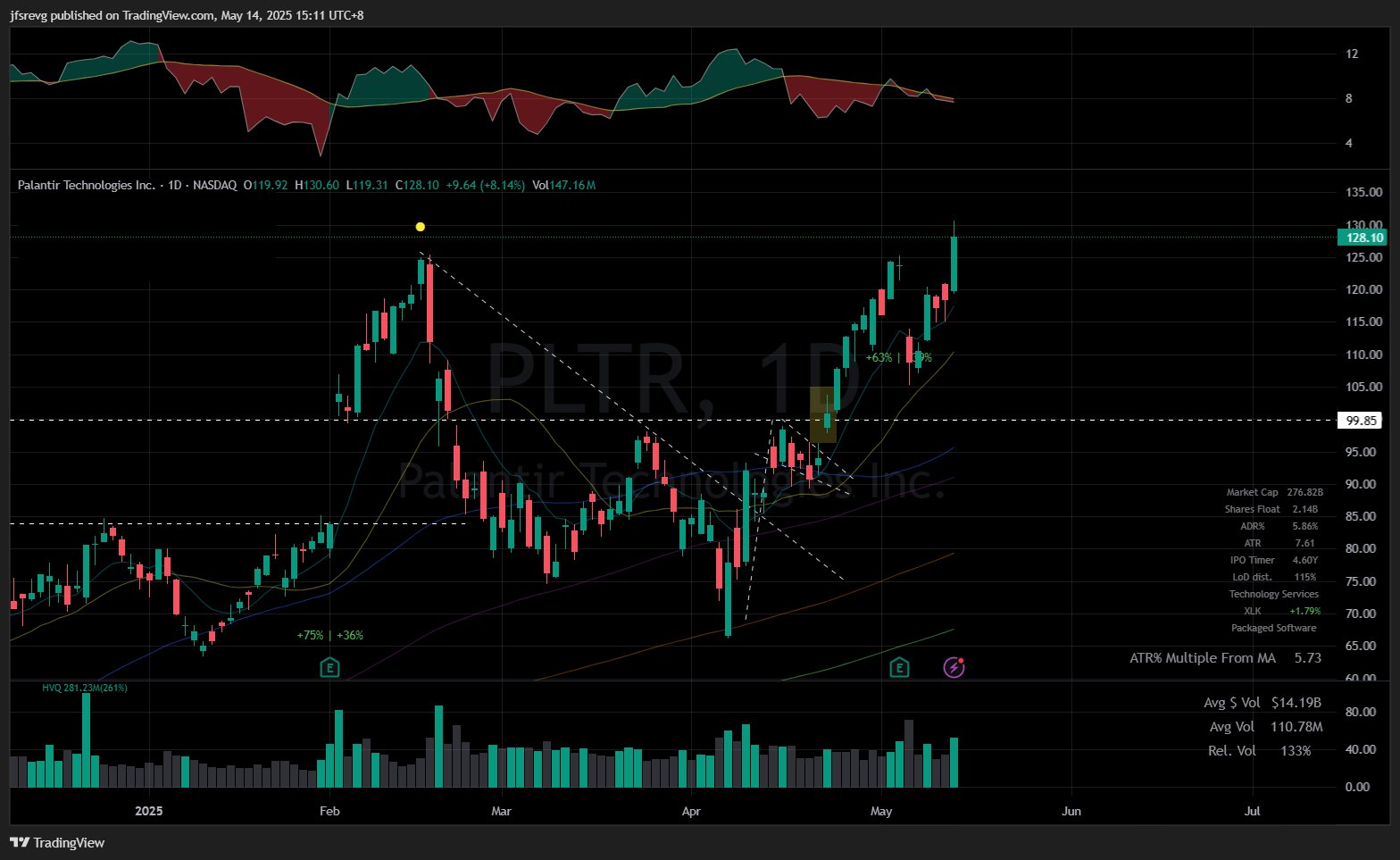This screenshot has width=1400, height=860.
Task: Click the Market Cap 276.82B value
Action: [1305, 492]
